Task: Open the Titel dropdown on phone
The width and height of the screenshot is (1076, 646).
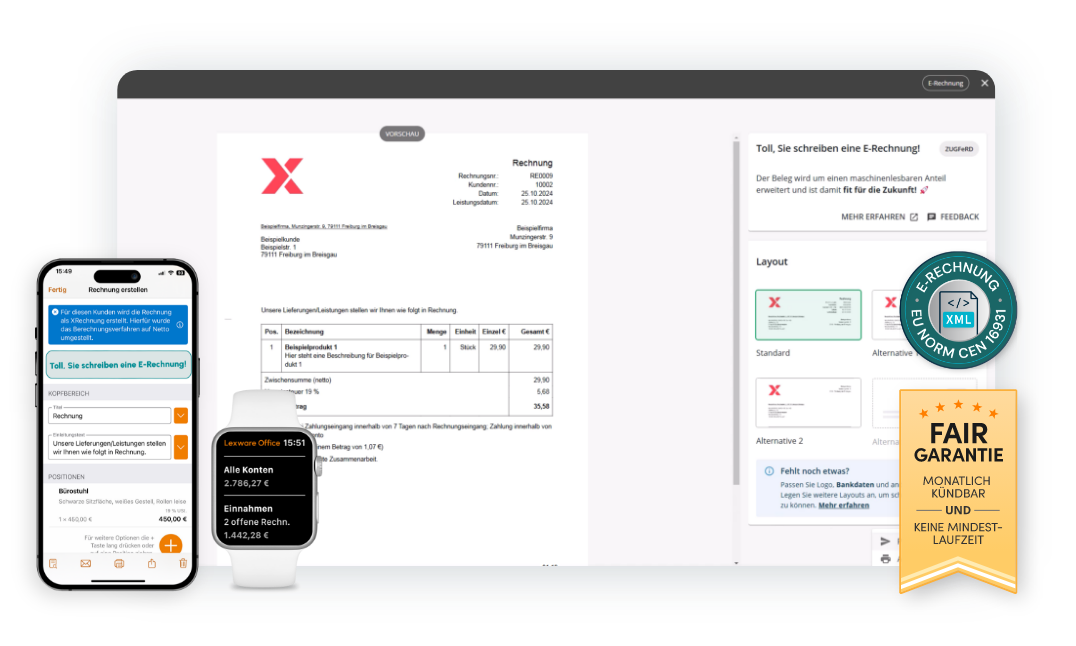Action: 180,416
